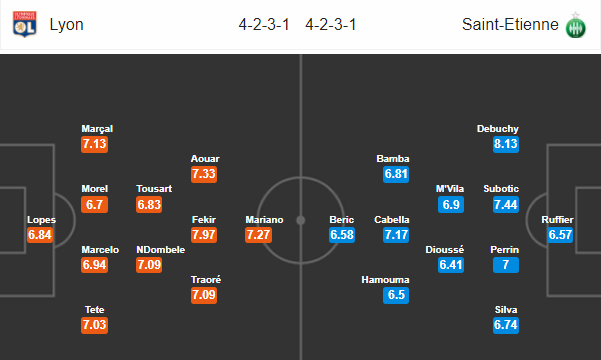Click the Lyon club crest icon
The height and width of the screenshot is (360, 601).
25,24
